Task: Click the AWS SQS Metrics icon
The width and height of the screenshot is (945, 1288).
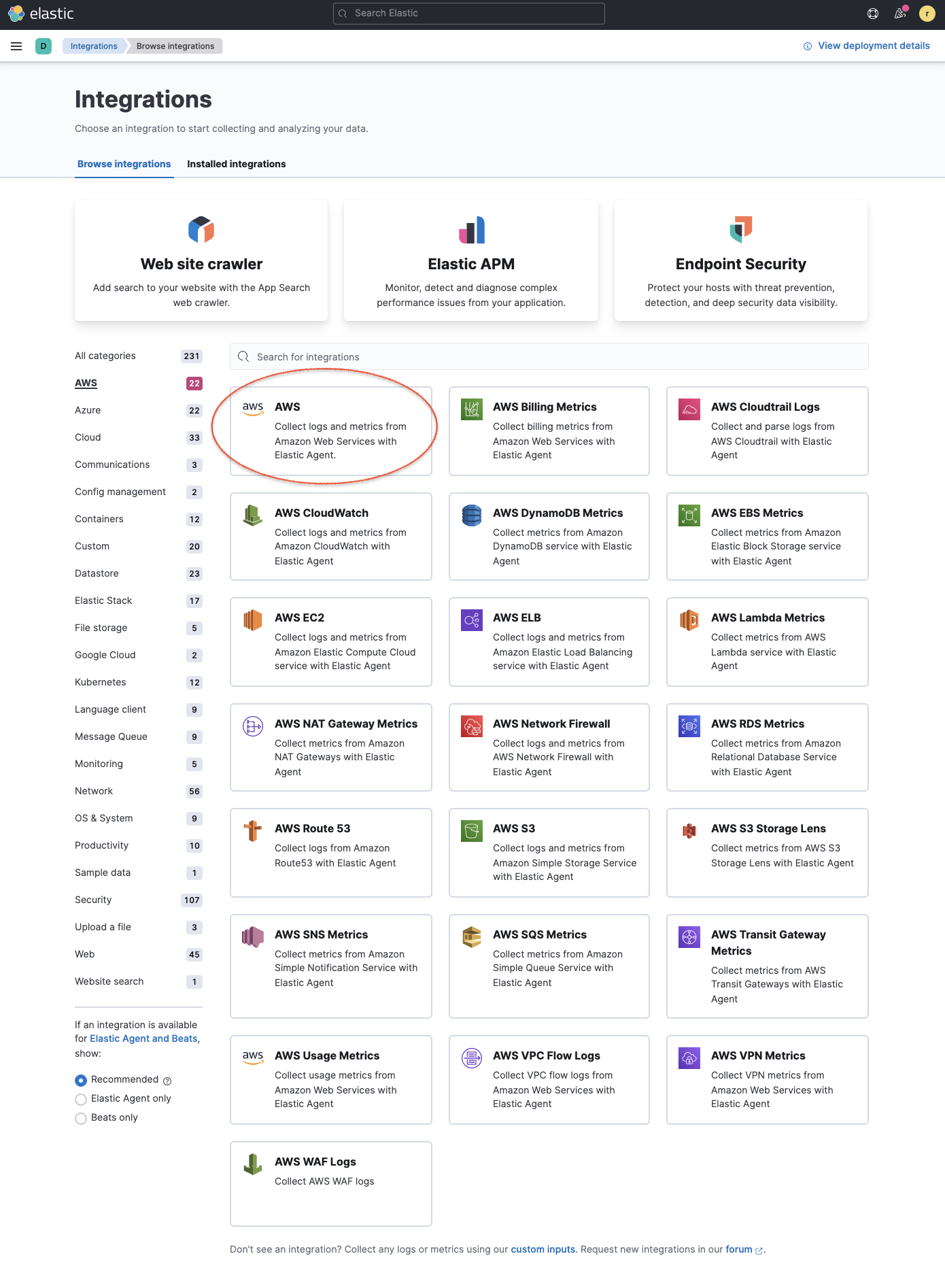Action: tap(471, 937)
